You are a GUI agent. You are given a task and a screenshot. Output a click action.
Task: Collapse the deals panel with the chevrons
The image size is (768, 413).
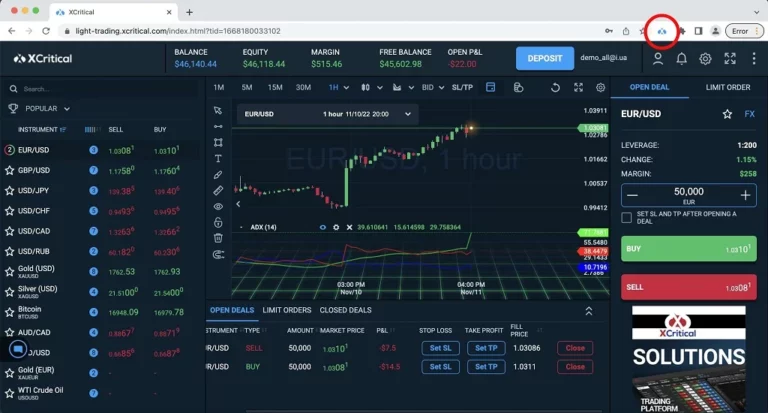tap(589, 311)
